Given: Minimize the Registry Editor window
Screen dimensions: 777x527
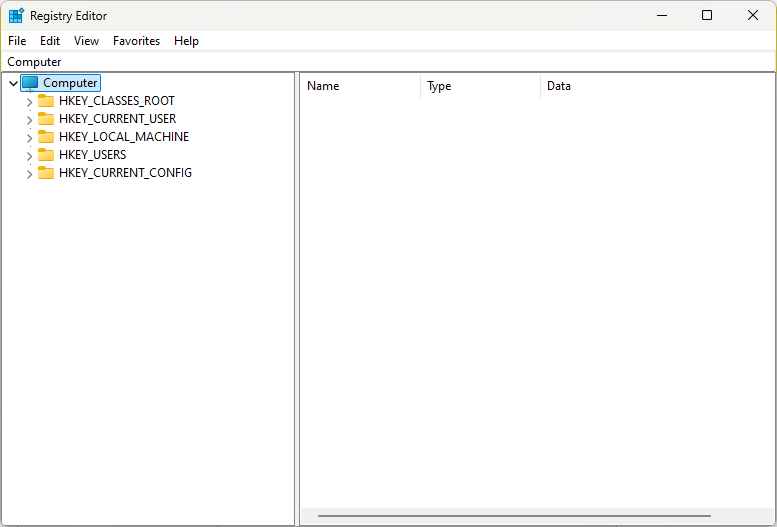Looking at the screenshot, I should pyautogui.click(x=662, y=15).
